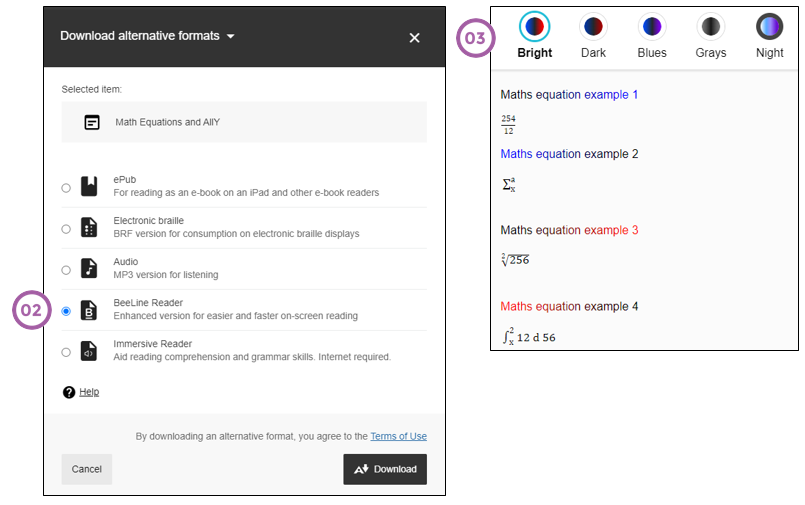Choose the Bright color scheme swatch

534,26
